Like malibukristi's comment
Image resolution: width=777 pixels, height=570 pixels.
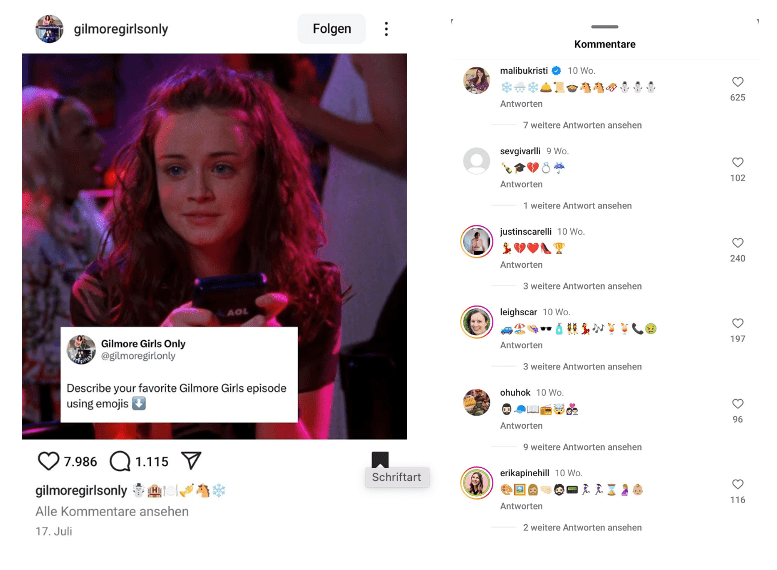pyautogui.click(x=737, y=82)
